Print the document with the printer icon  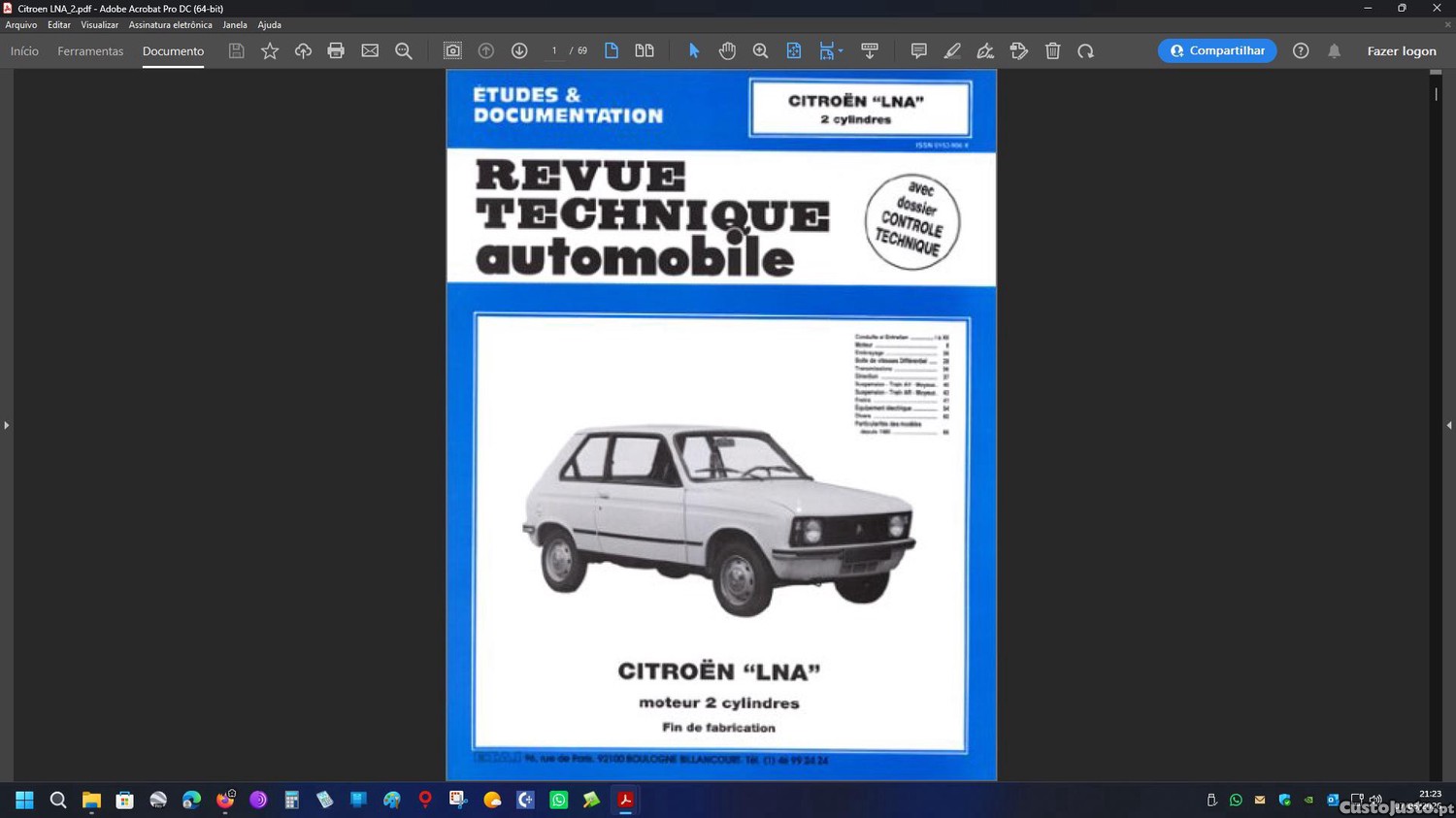click(336, 50)
